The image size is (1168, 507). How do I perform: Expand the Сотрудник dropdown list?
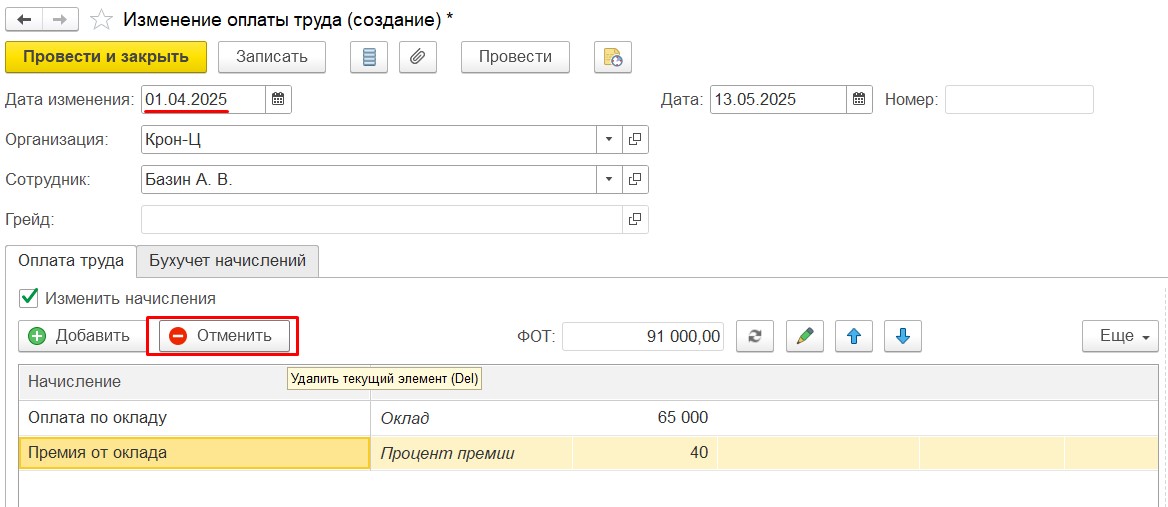coord(609,179)
